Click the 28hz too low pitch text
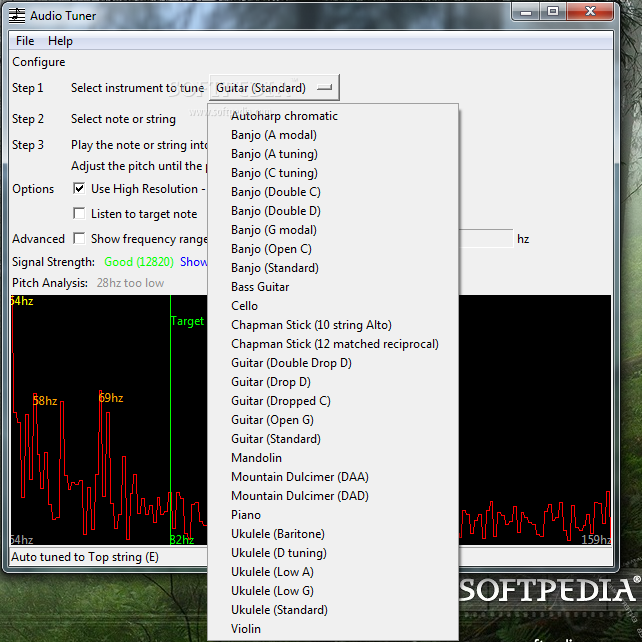The width and height of the screenshot is (642, 642). [130, 283]
